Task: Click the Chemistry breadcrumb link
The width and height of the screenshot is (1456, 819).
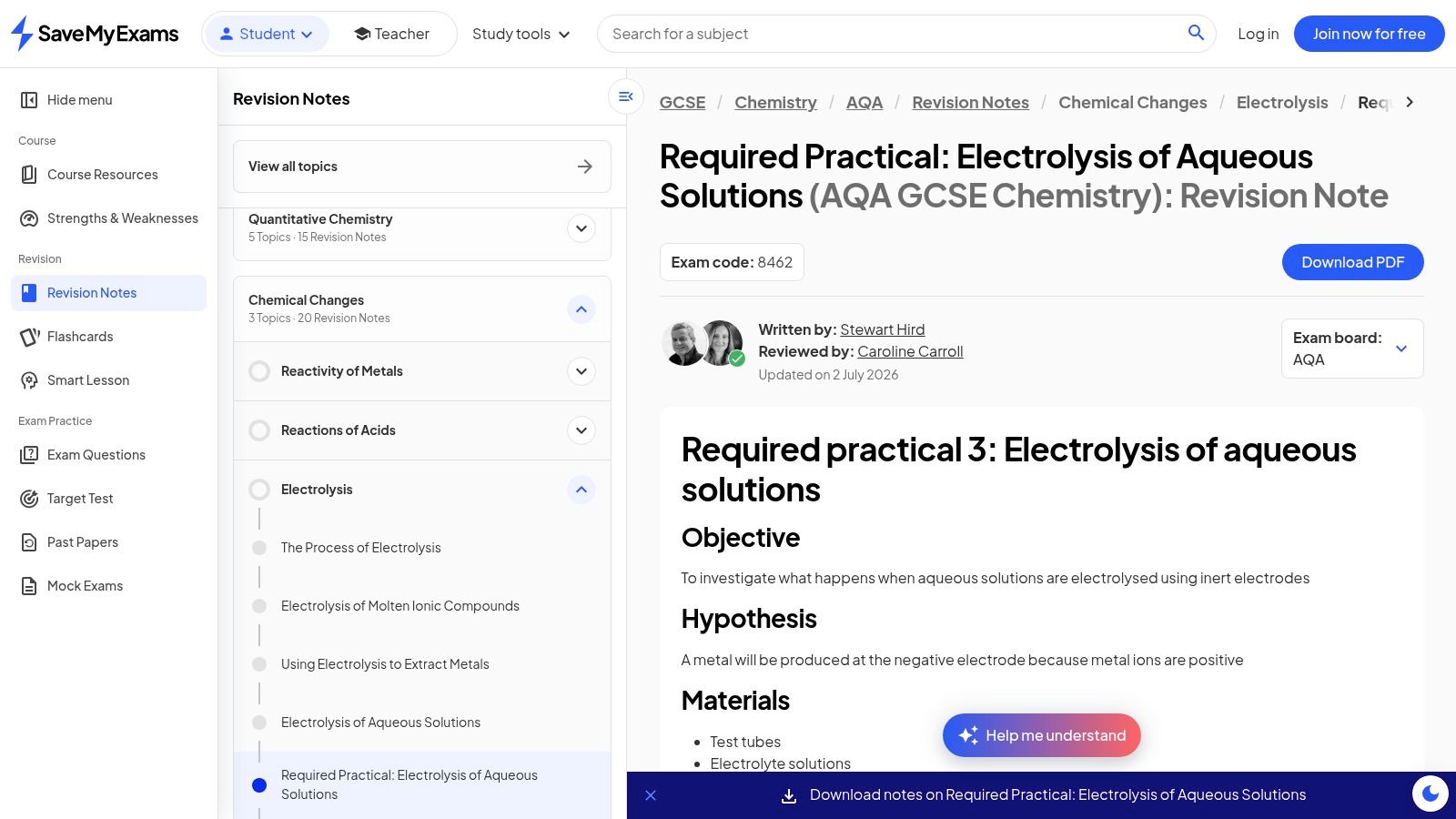Action: pyautogui.click(x=775, y=103)
